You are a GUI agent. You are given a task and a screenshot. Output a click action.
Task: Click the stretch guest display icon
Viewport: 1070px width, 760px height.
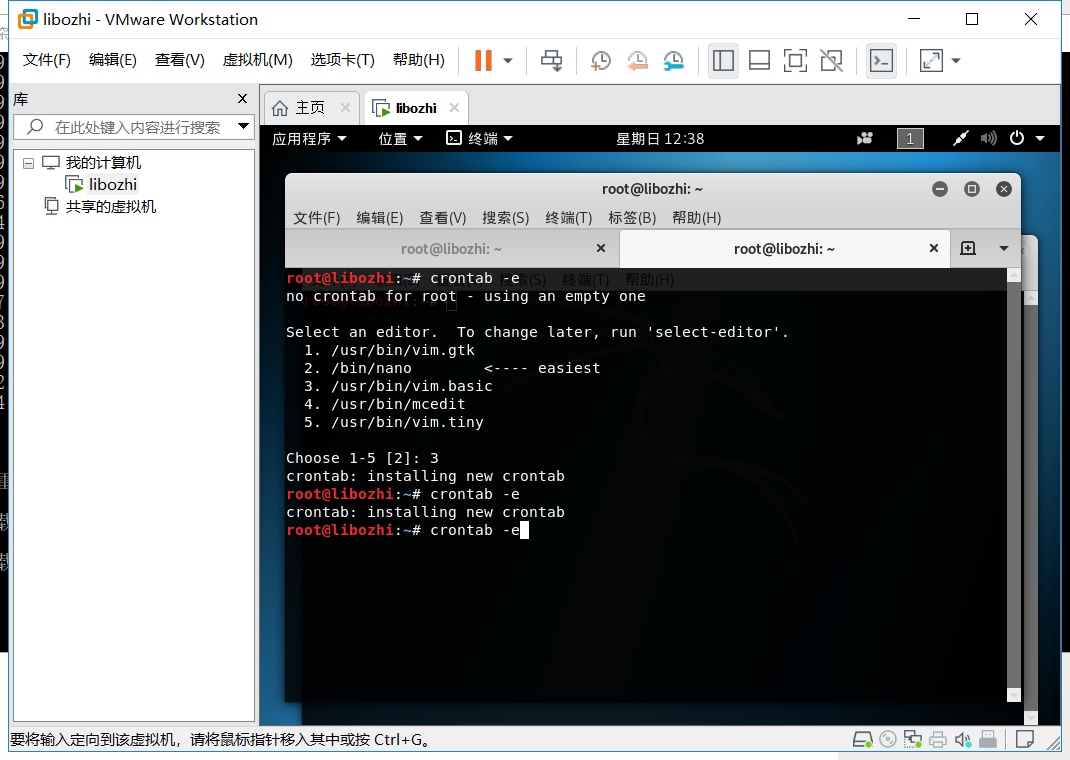(931, 61)
